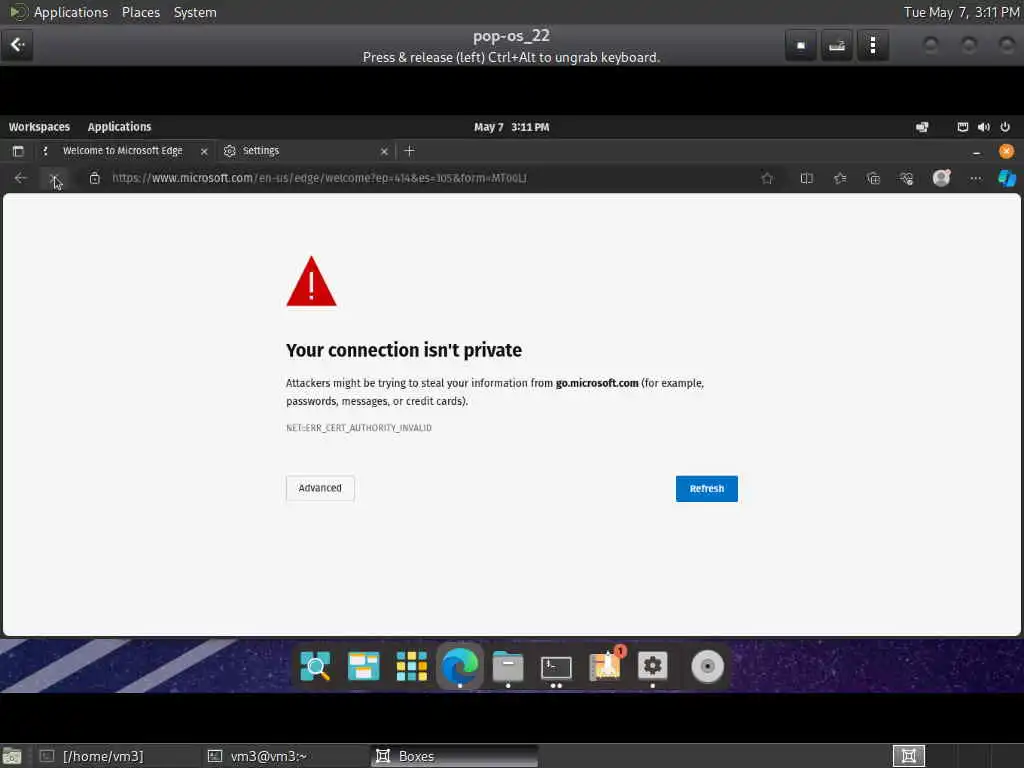Open Boxes more options menu
The height and width of the screenshot is (768, 1024).
click(872, 45)
